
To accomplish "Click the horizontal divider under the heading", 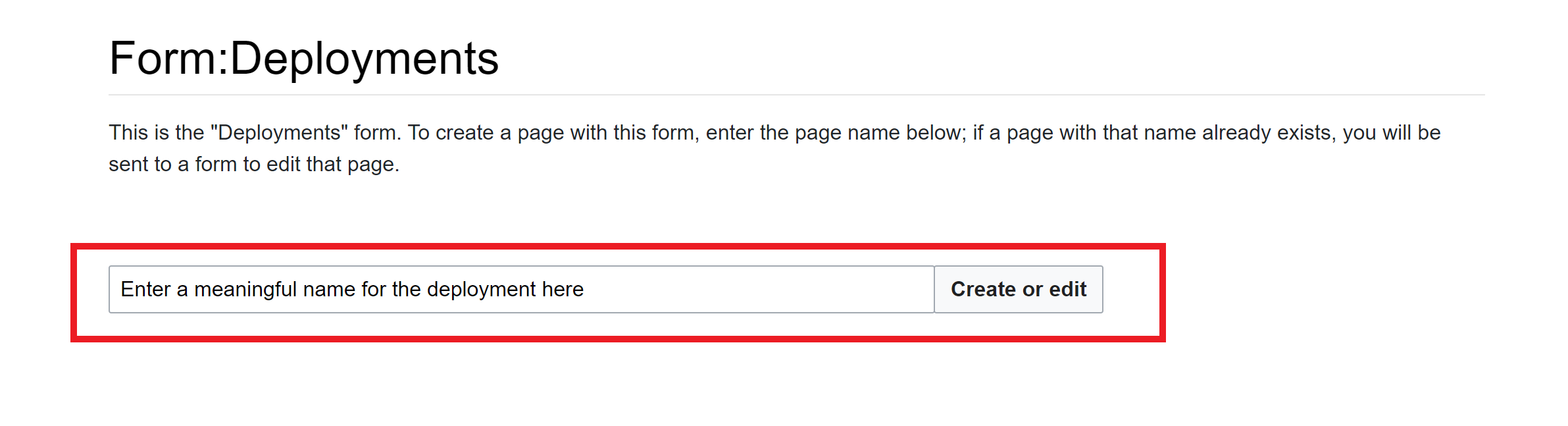I will (x=796, y=95).
